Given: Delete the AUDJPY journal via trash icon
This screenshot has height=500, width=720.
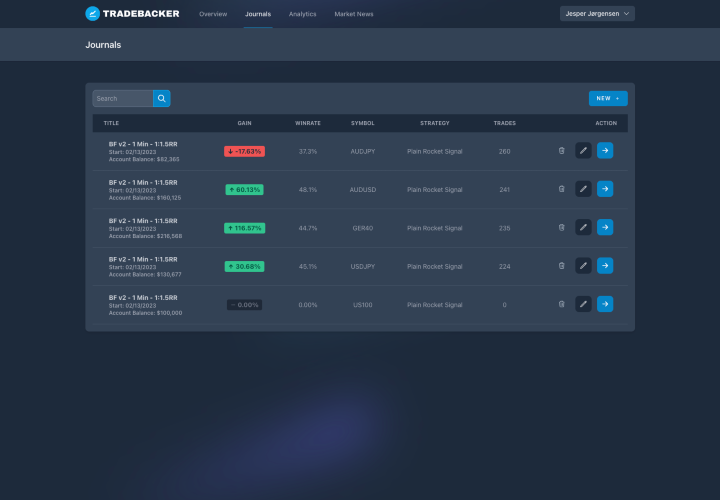Looking at the screenshot, I should (x=561, y=151).
